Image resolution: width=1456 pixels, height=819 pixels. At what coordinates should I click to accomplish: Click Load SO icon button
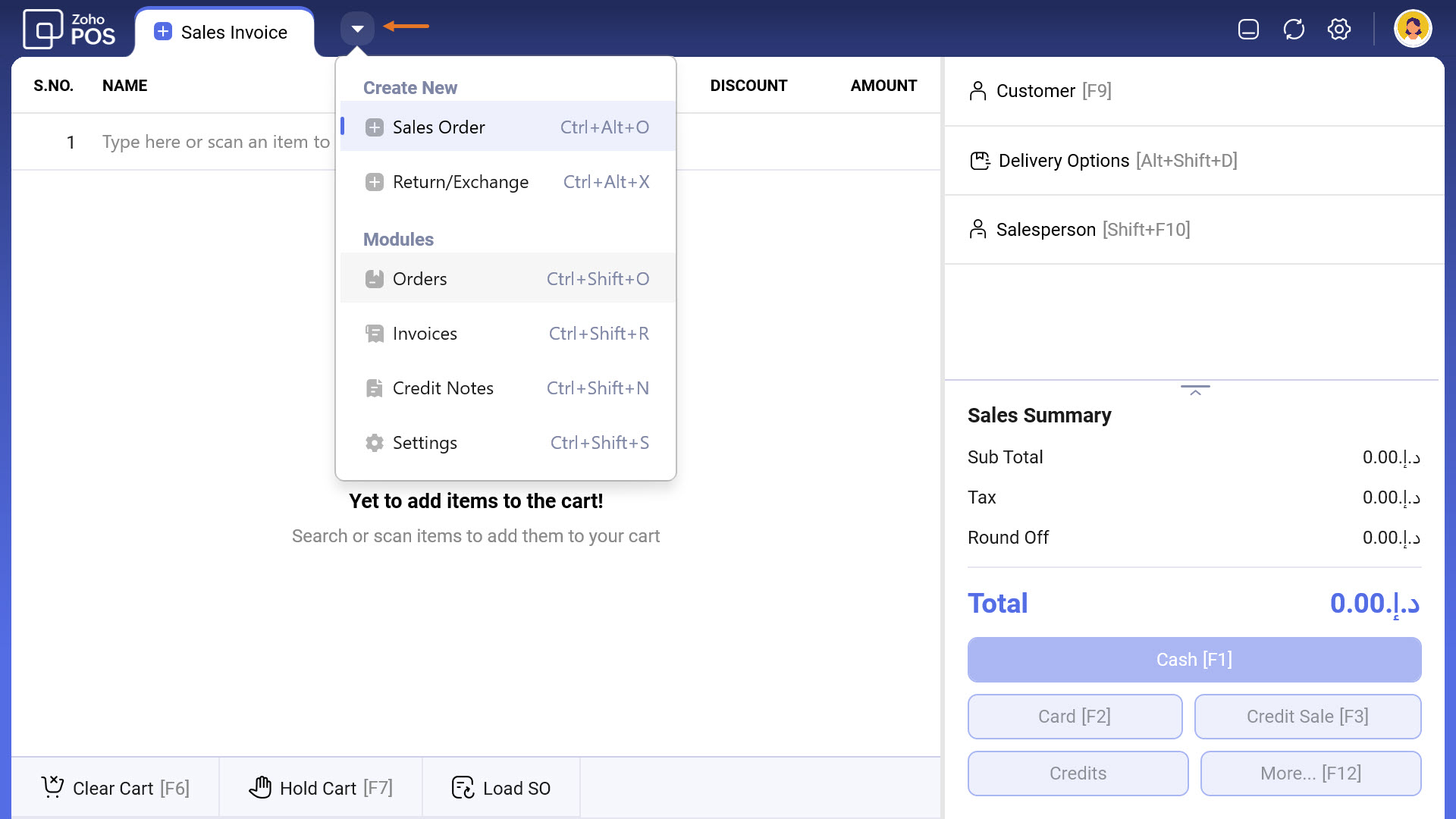tap(463, 788)
